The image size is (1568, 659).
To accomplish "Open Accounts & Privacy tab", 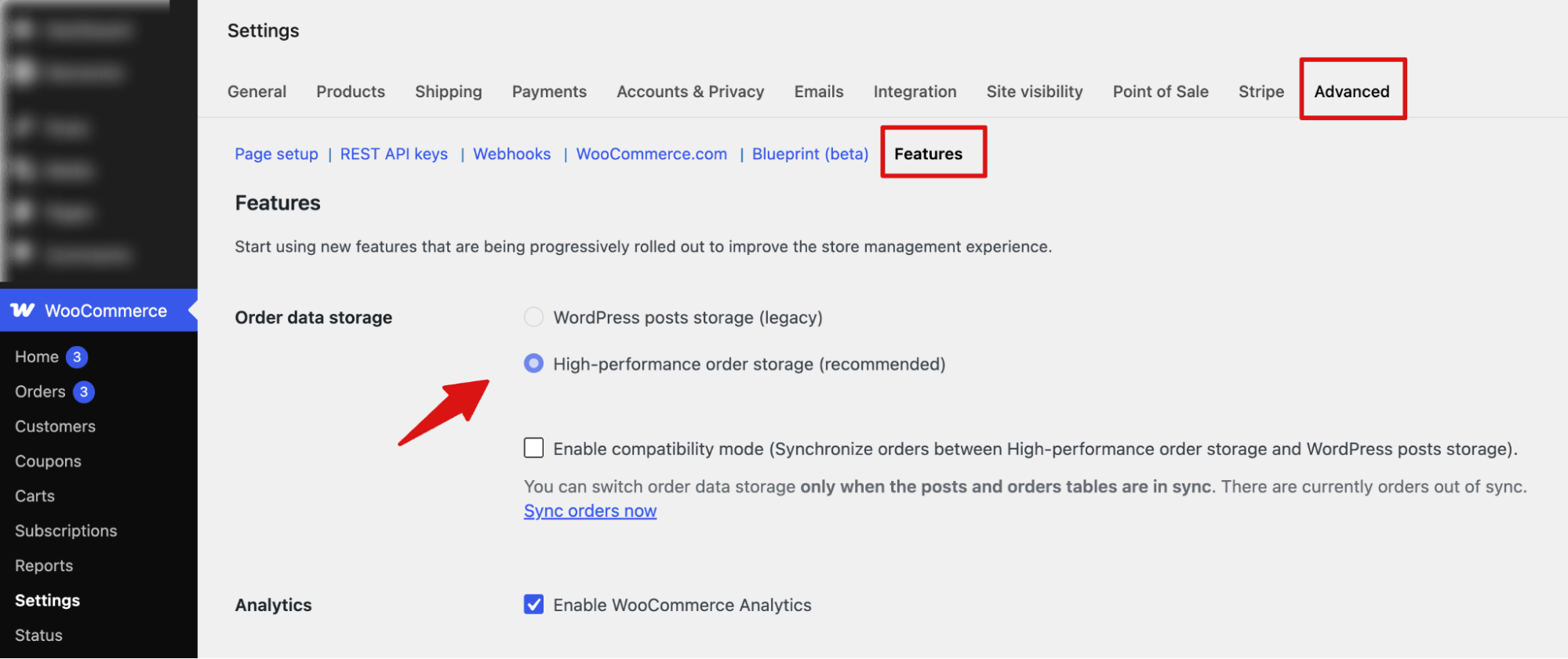I will click(x=690, y=92).
